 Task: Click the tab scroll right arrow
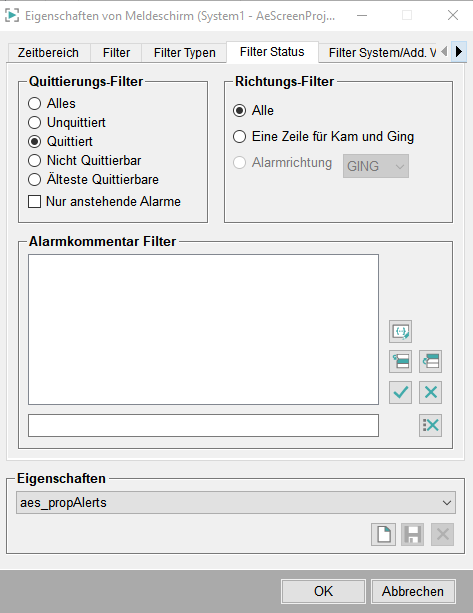tap(459, 52)
